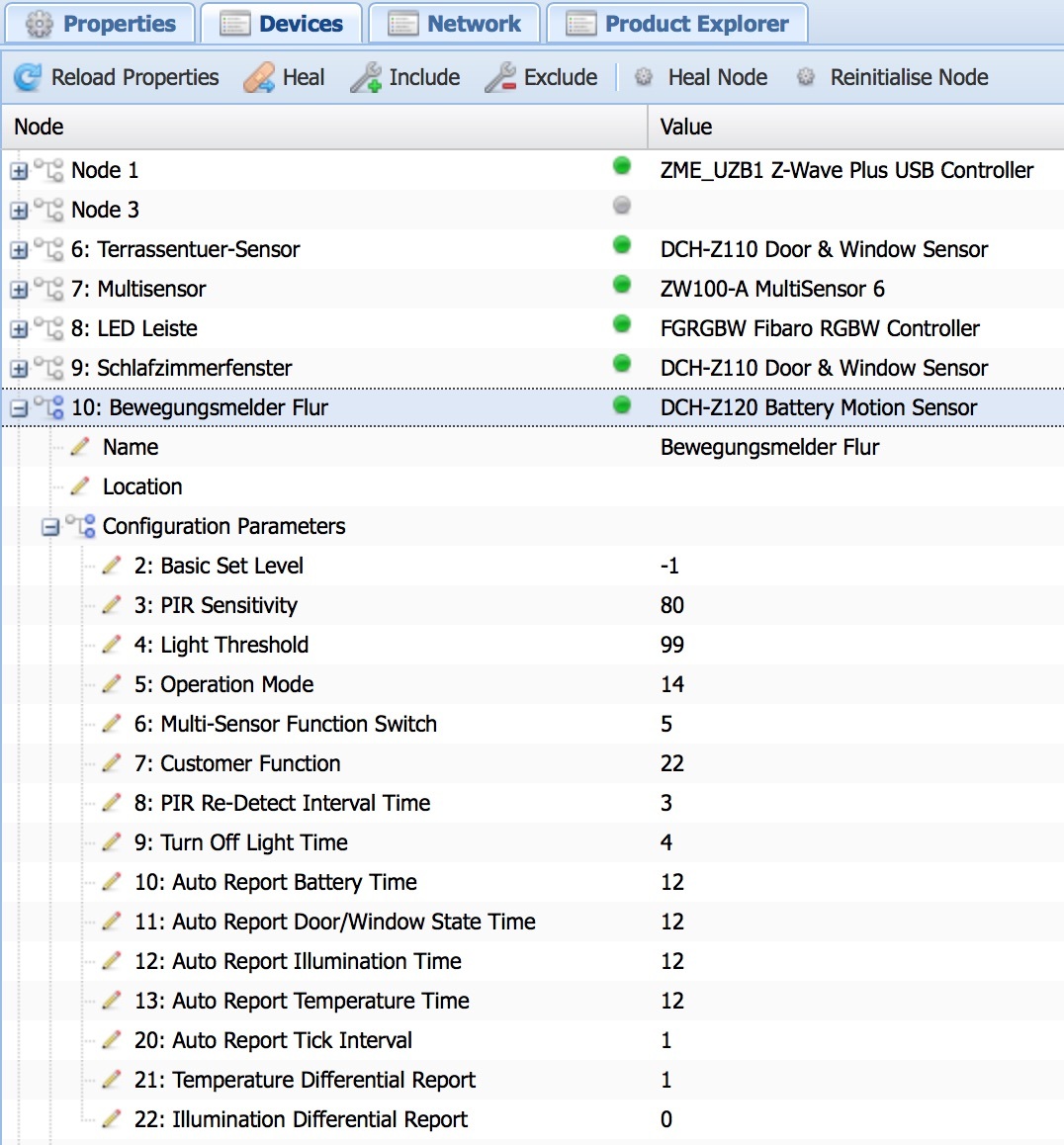Screen dimensions: 1064x1145
Task: Click the Exclude wrench icon
Action: click(500, 77)
